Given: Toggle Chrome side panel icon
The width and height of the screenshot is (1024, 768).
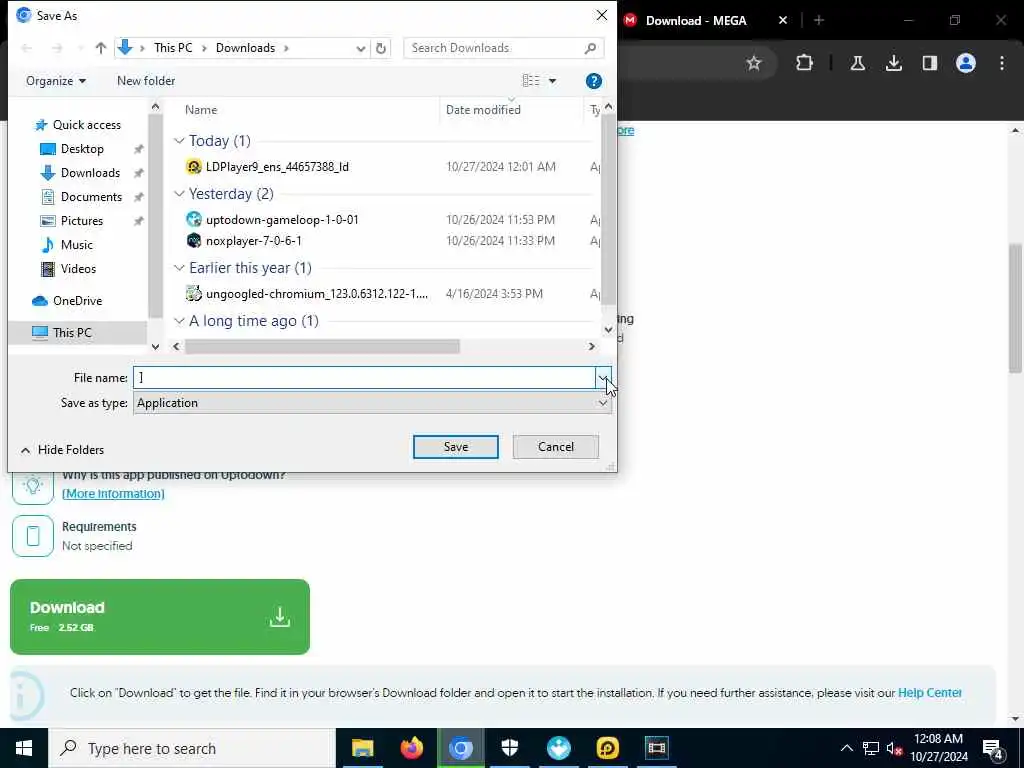Looking at the screenshot, I should click(x=930, y=63).
